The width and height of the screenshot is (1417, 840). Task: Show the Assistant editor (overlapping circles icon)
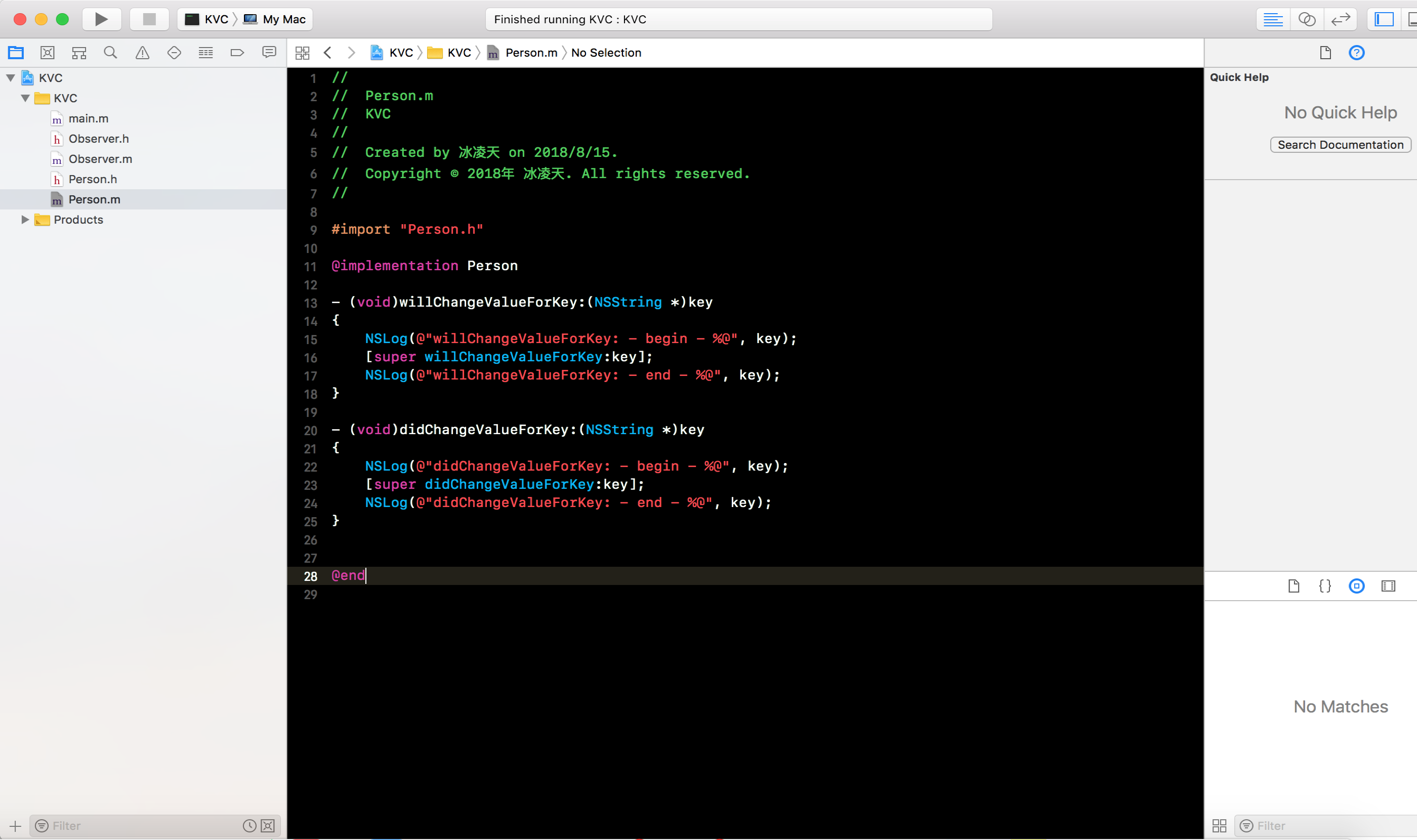tap(1307, 19)
